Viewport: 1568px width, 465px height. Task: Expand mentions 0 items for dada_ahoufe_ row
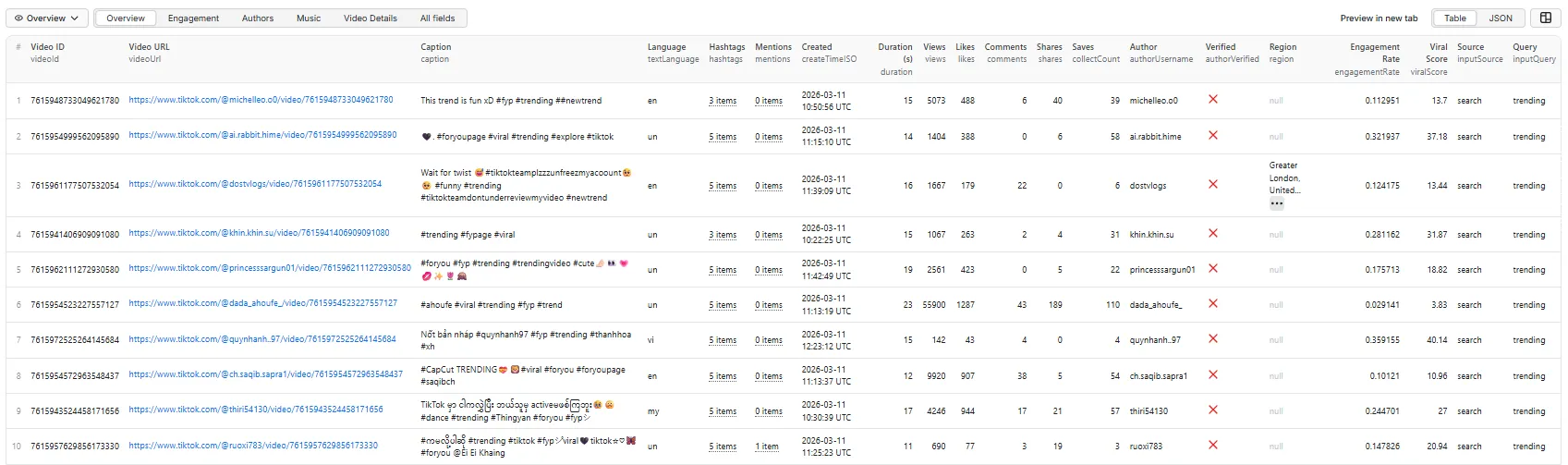pos(769,305)
